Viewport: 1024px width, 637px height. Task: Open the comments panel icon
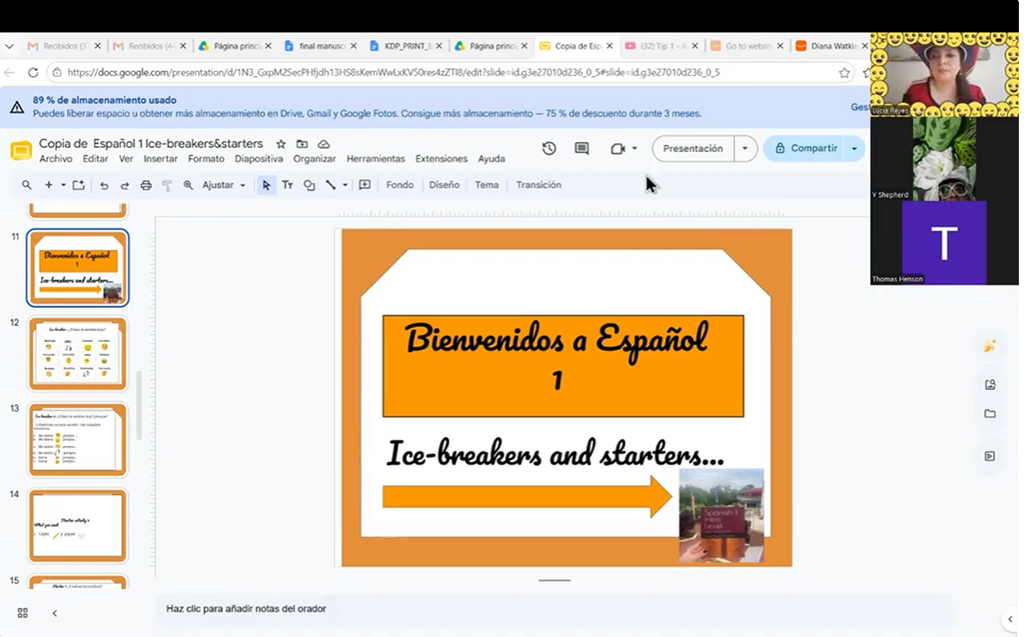(581, 149)
